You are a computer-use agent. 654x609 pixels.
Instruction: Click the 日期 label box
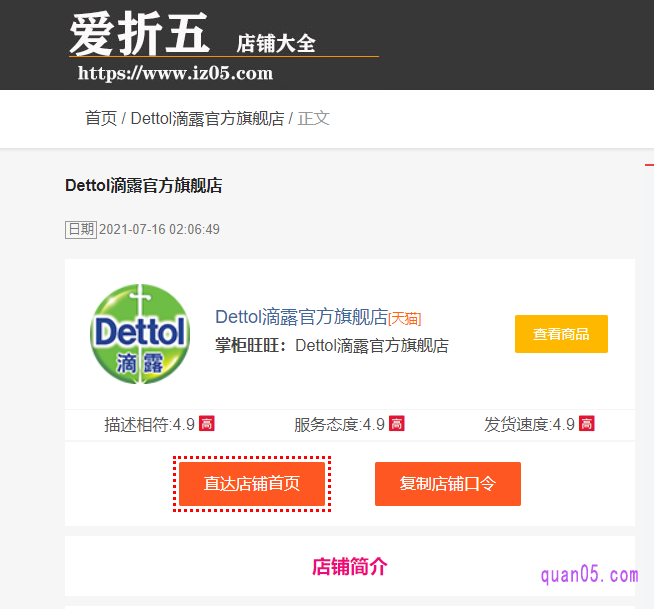pos(81,229)
